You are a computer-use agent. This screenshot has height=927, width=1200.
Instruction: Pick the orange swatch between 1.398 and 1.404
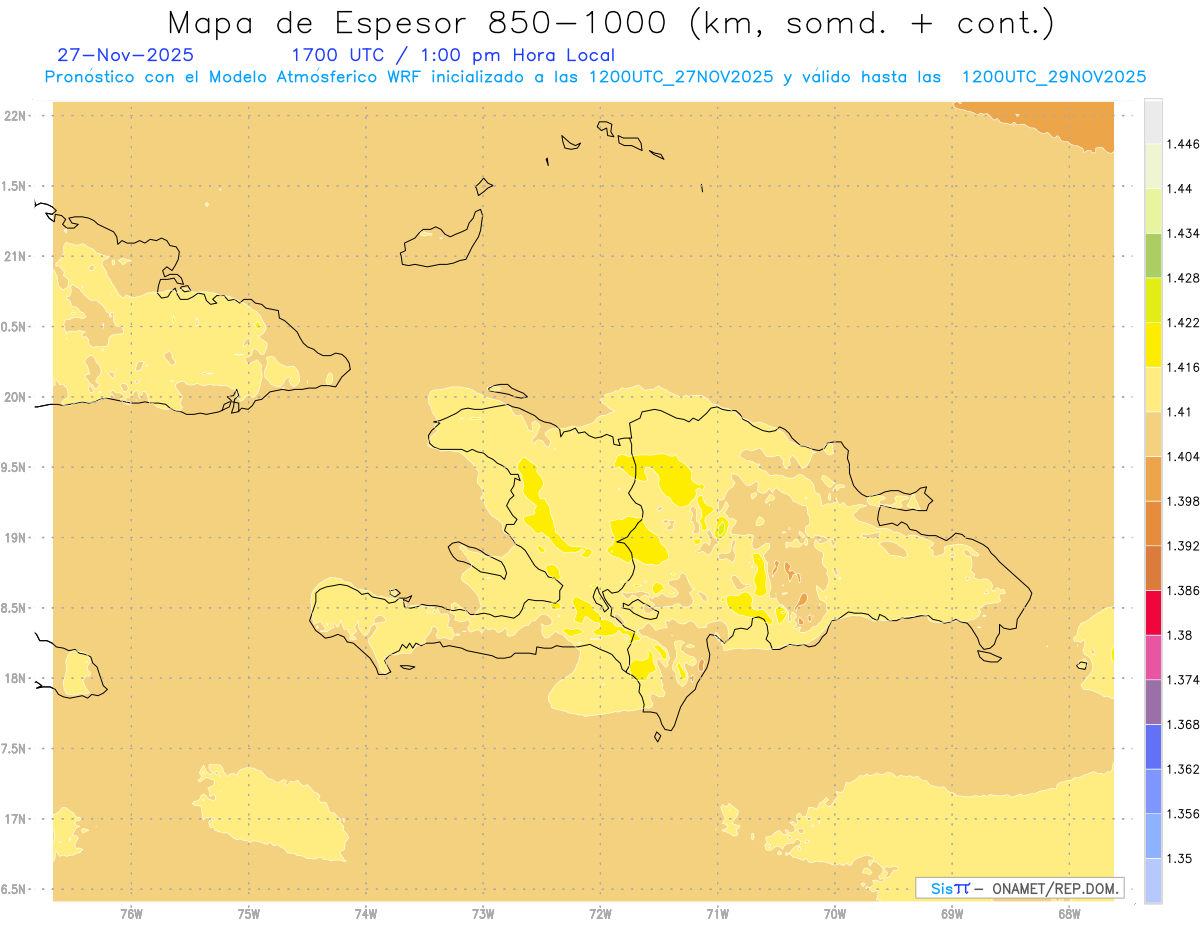pyautogui.click(x=1153, y=478)
